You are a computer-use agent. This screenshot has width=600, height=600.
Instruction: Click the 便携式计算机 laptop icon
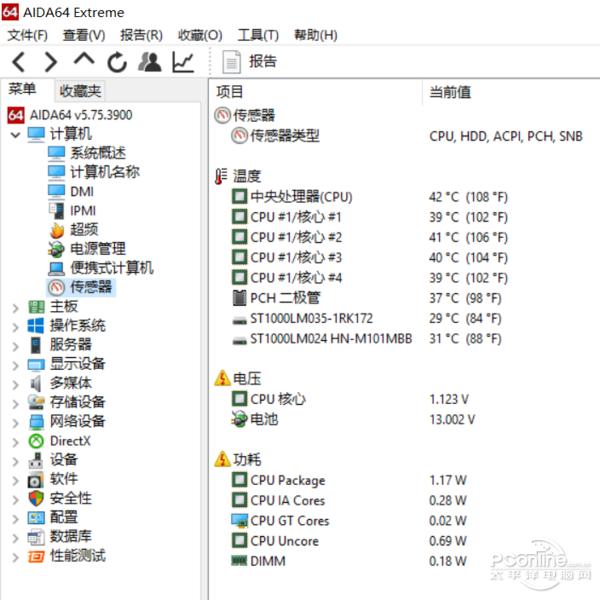pos(56,268)
